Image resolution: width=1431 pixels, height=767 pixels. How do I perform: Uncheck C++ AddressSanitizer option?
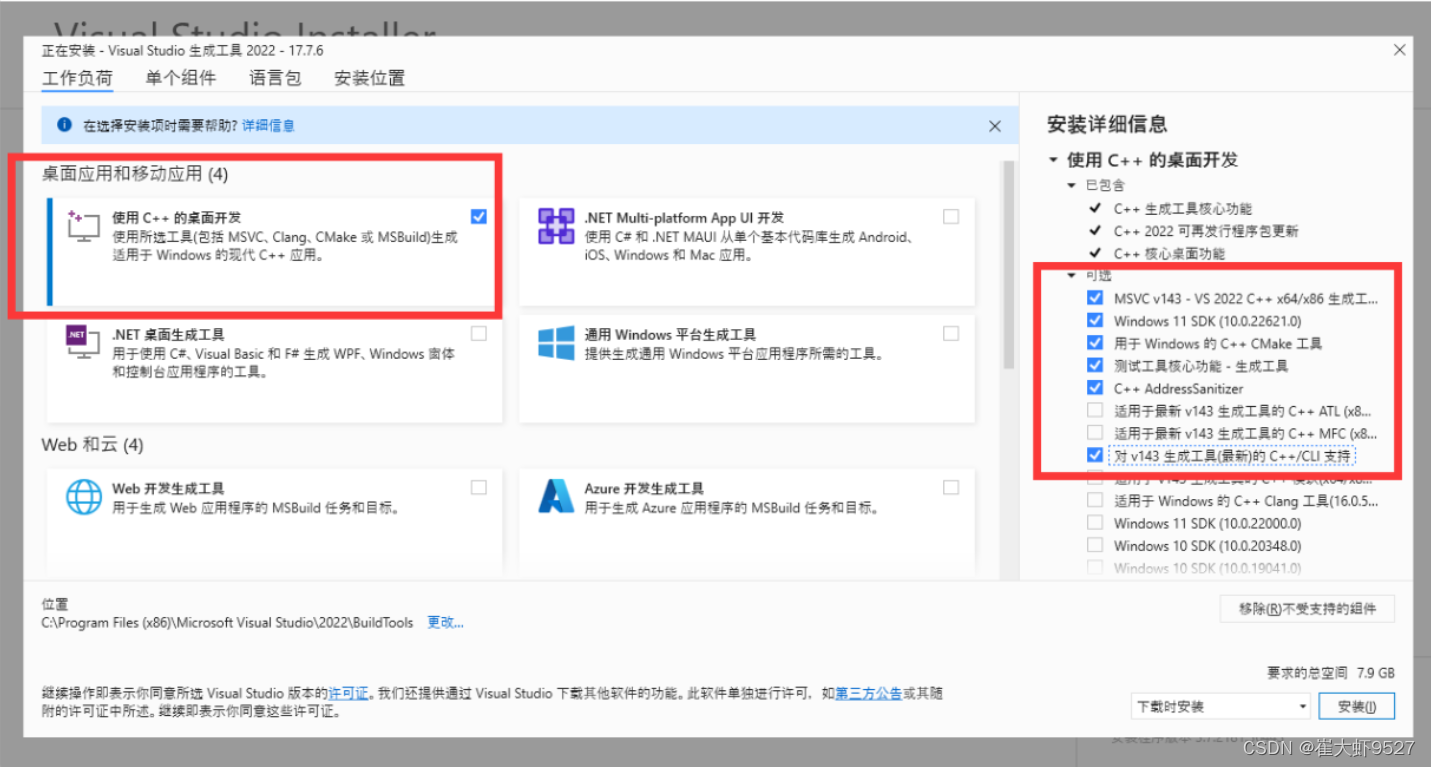[1095, 388]
